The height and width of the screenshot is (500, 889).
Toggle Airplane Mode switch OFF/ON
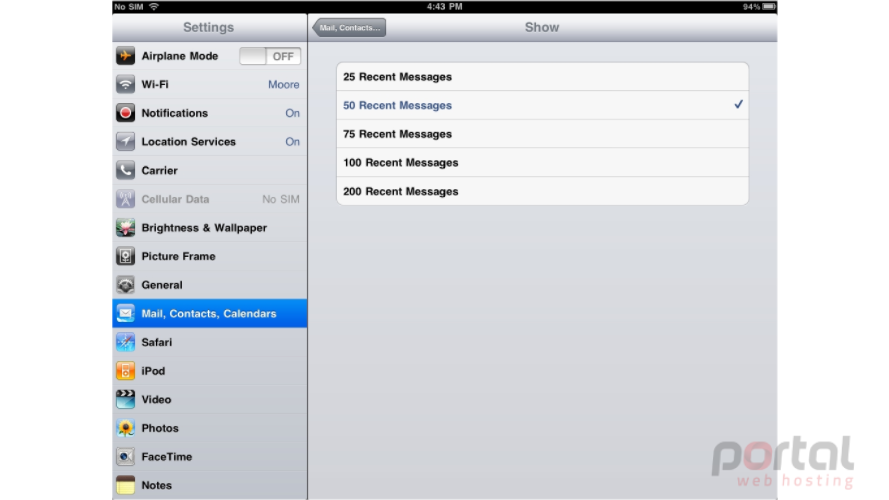(270, 56)
